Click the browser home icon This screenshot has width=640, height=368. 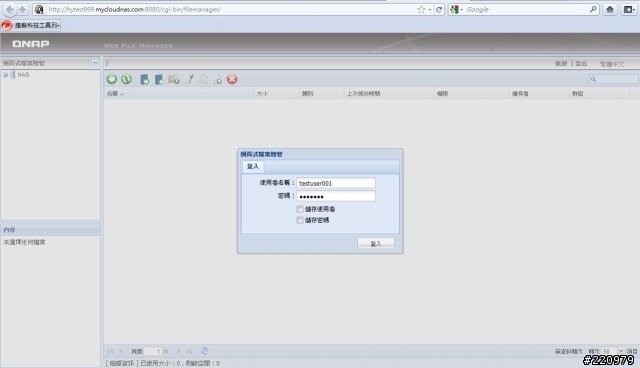click(610, 9)
